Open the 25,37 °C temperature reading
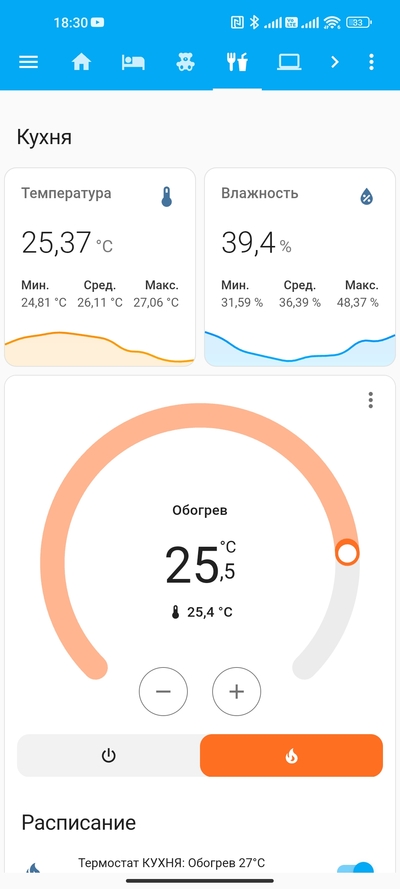The height and width of the screenshot is (889, 400). tap(67, 243)
